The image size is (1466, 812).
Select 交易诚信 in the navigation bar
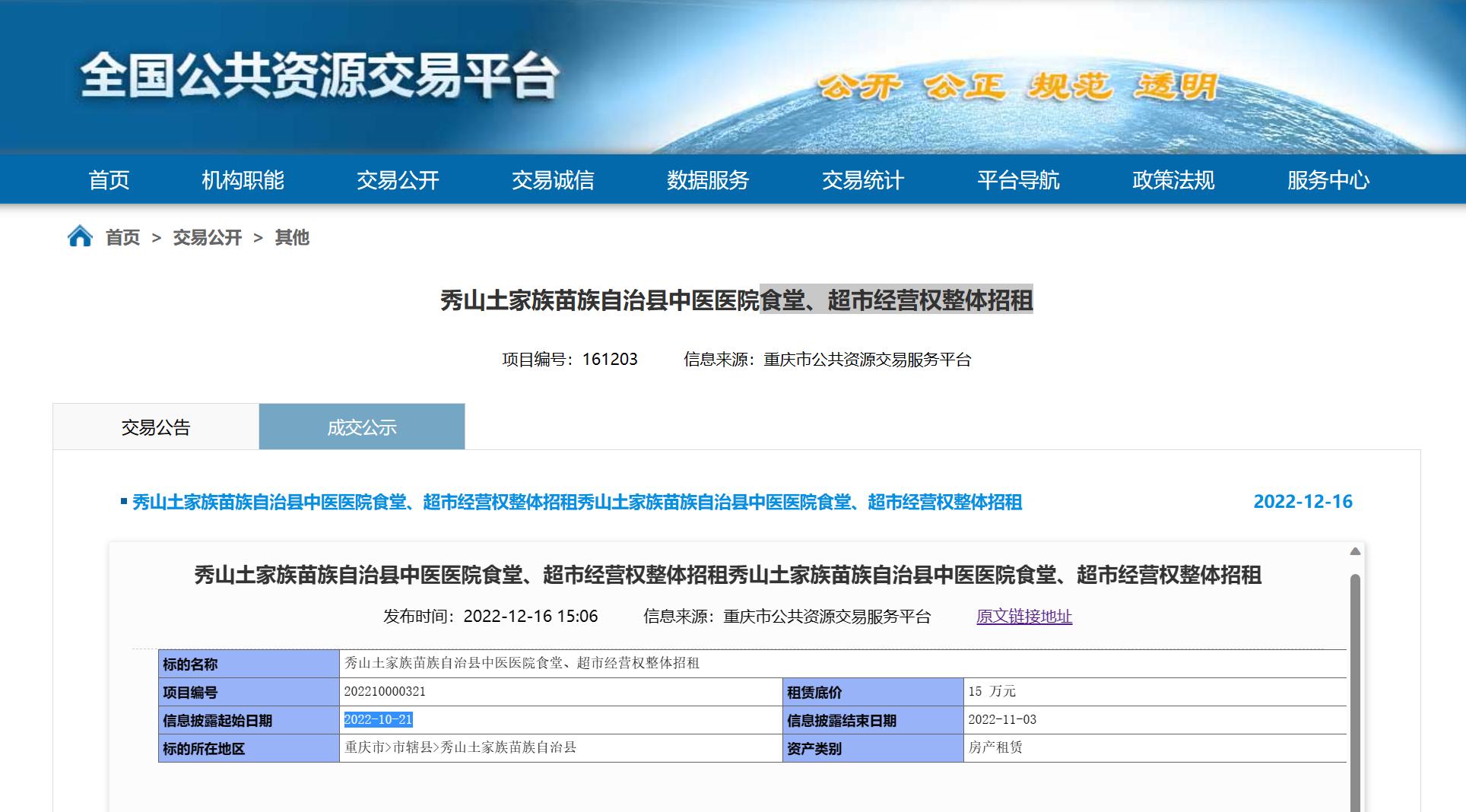553,180
